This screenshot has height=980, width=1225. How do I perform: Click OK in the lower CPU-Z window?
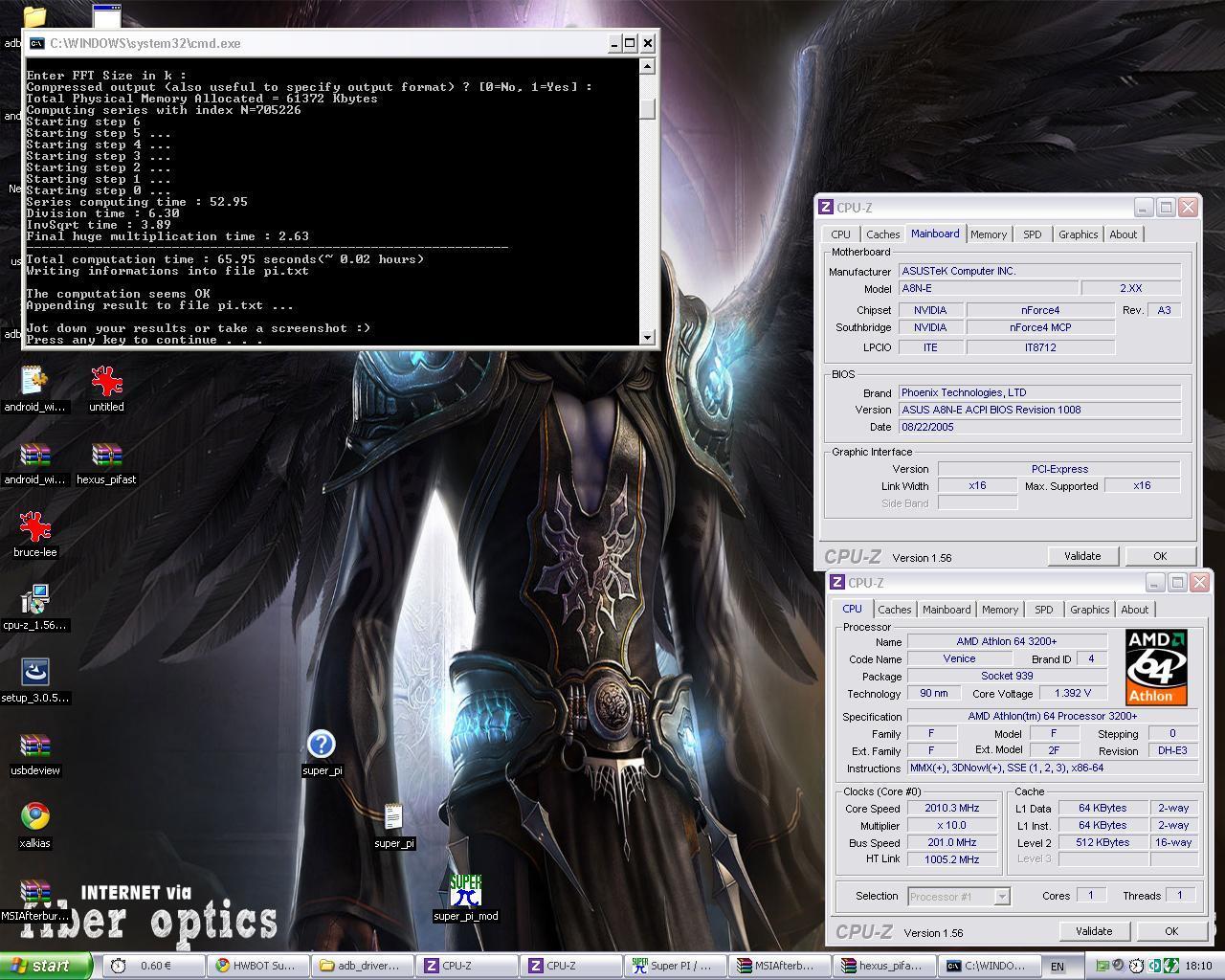coord(1171,931)
